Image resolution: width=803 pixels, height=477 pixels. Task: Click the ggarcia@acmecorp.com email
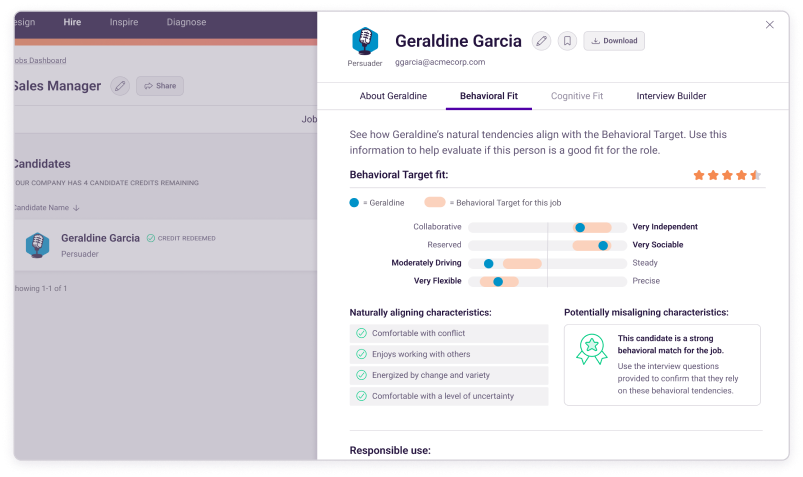click(440, 62)
